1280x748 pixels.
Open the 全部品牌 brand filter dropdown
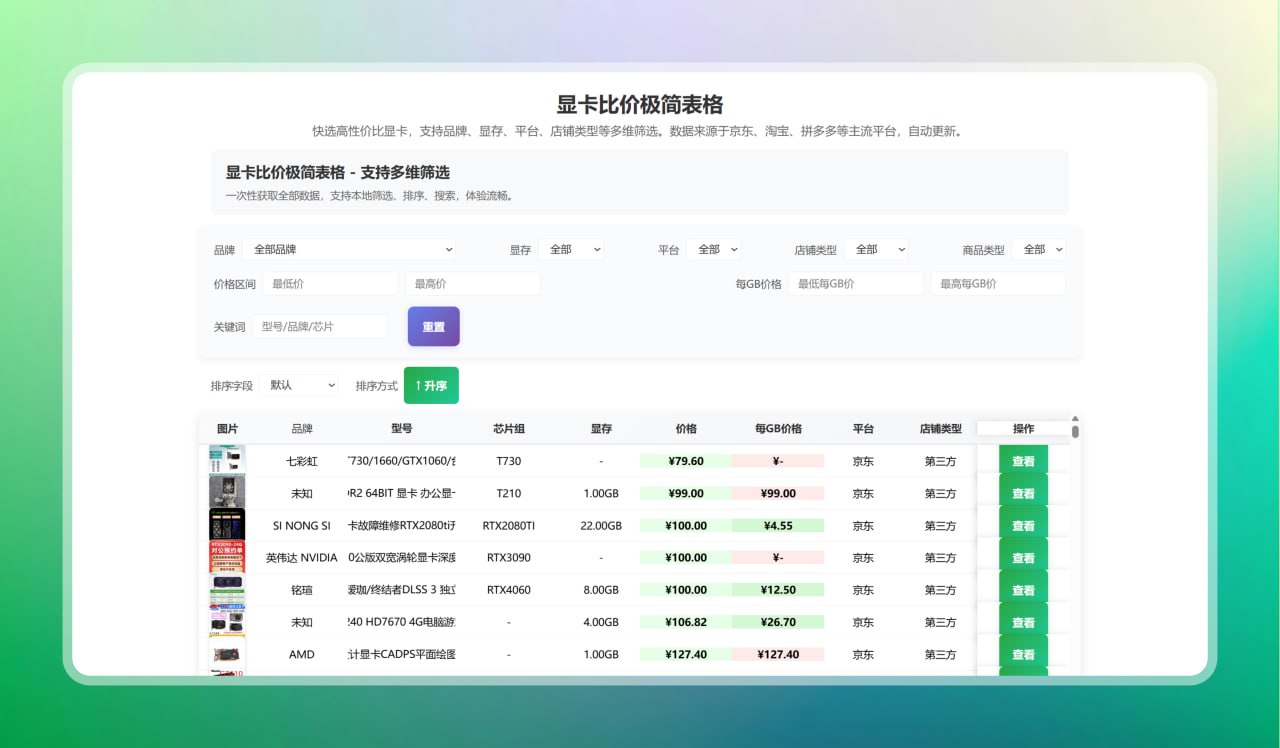pos(350,249)
